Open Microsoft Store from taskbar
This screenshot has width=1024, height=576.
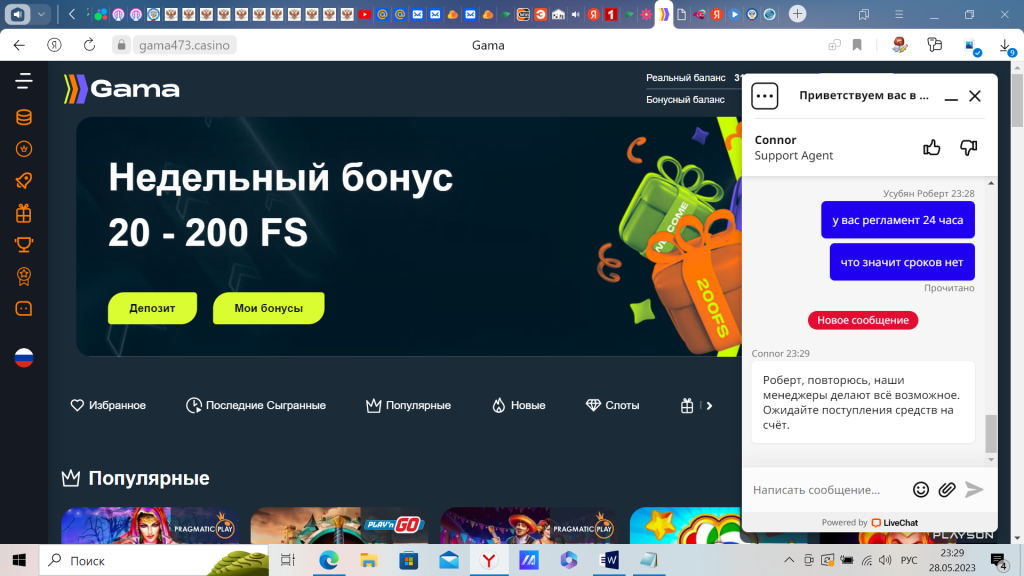coord(409,560)
